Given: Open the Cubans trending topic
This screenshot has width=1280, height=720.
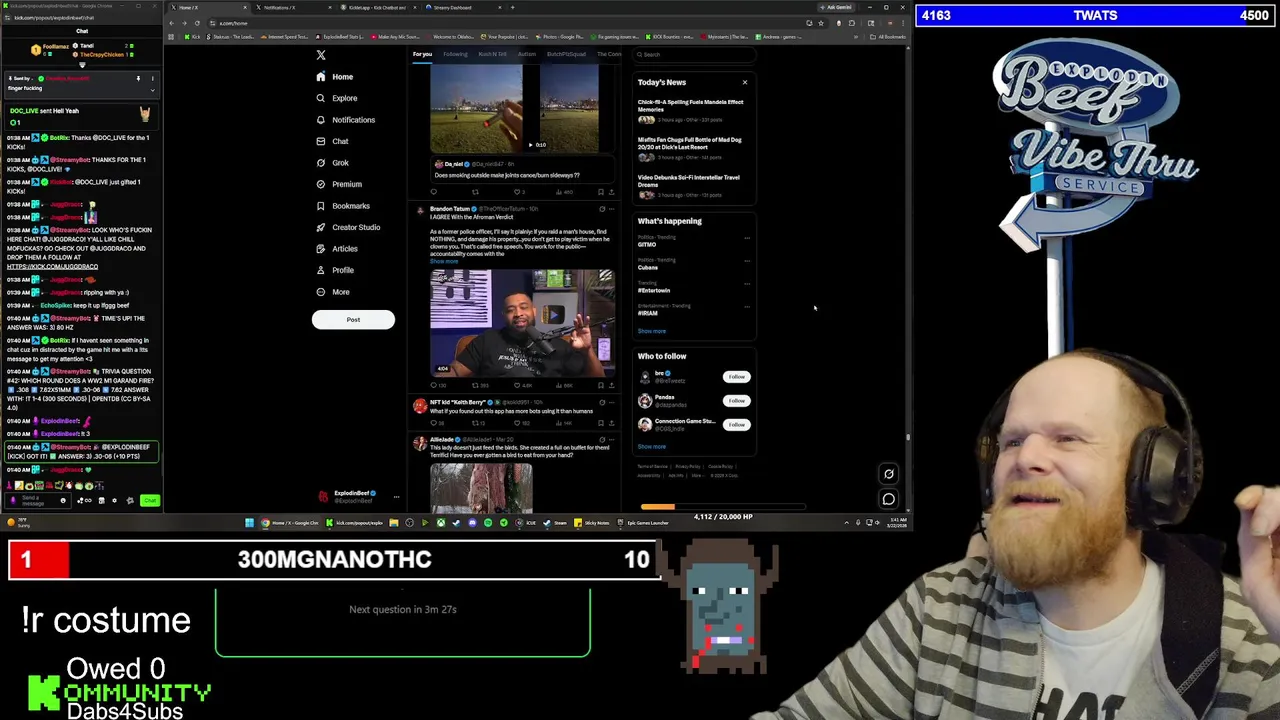Looking at the screenshot, I should click(648, 268).
